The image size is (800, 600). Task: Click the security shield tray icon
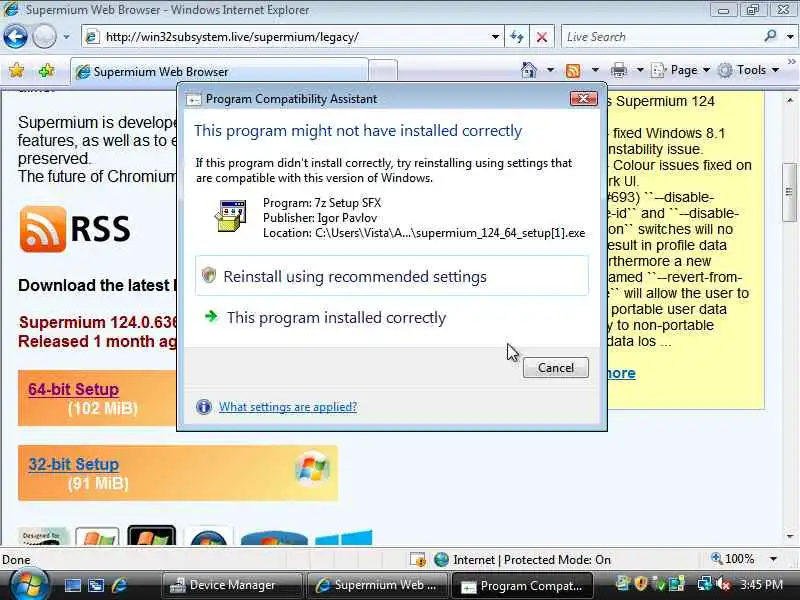click(x=641, y=583)
